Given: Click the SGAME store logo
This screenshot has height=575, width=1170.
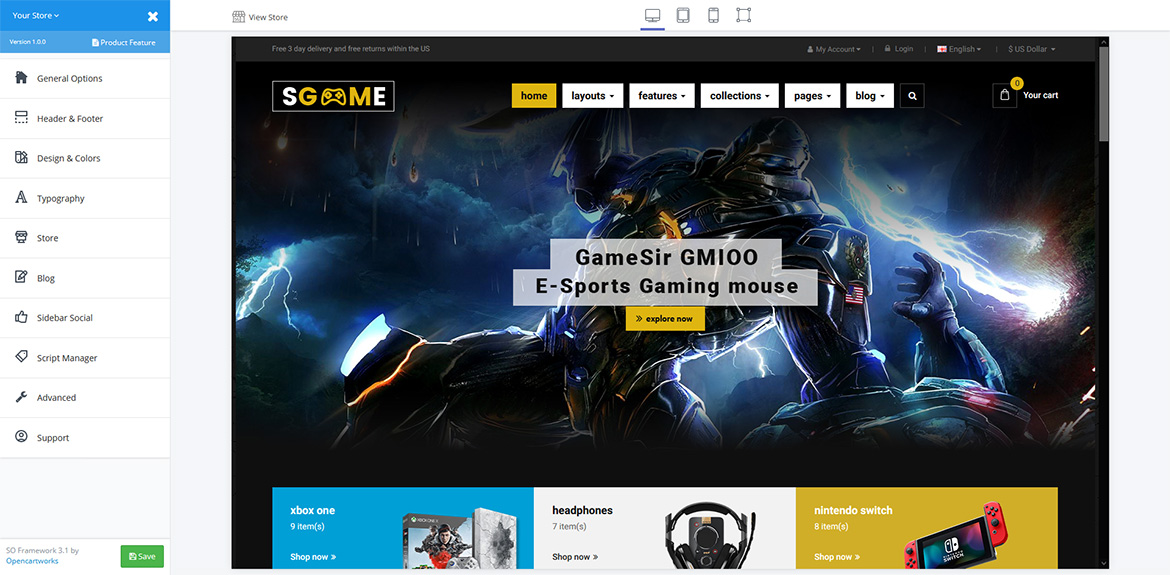Looking at the screenshot, I should click(x=333, y=95).
